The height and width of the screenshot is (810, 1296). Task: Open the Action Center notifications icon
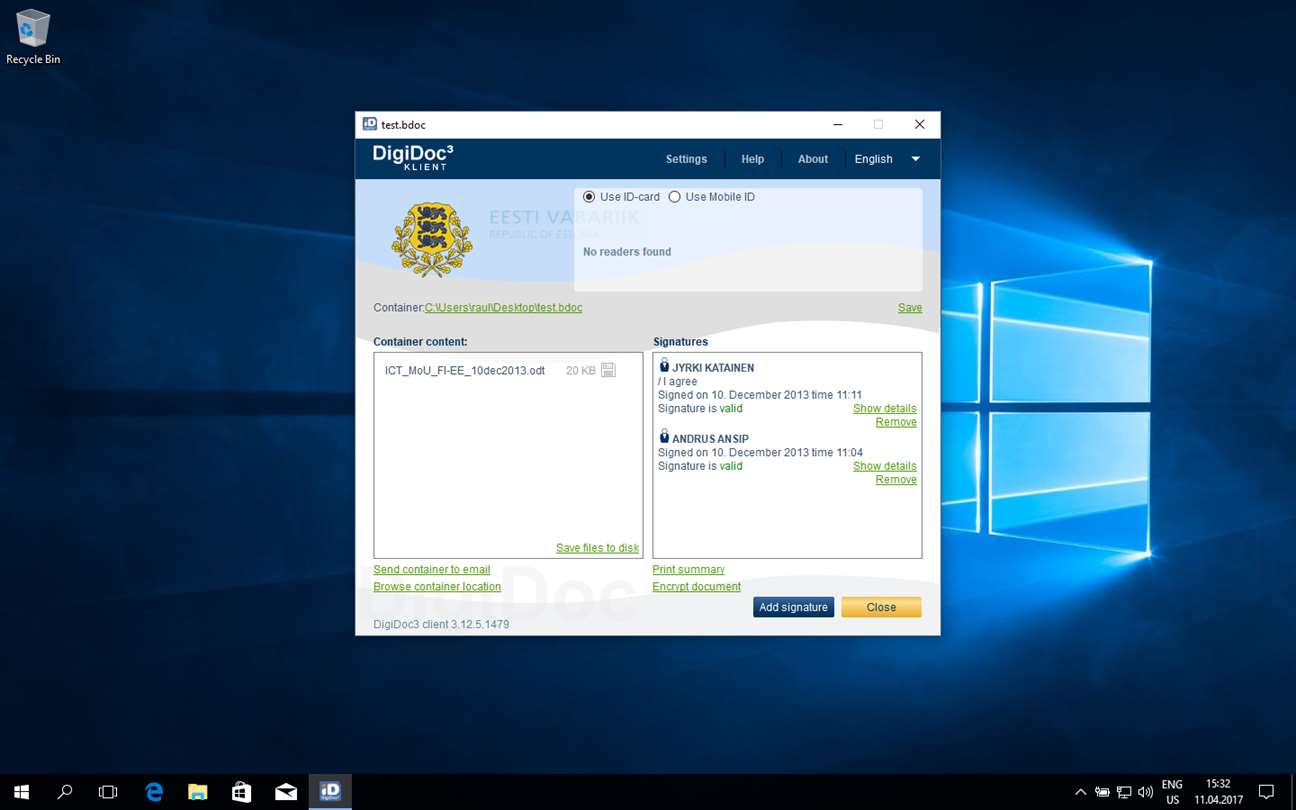click(x=1266, y=792)
